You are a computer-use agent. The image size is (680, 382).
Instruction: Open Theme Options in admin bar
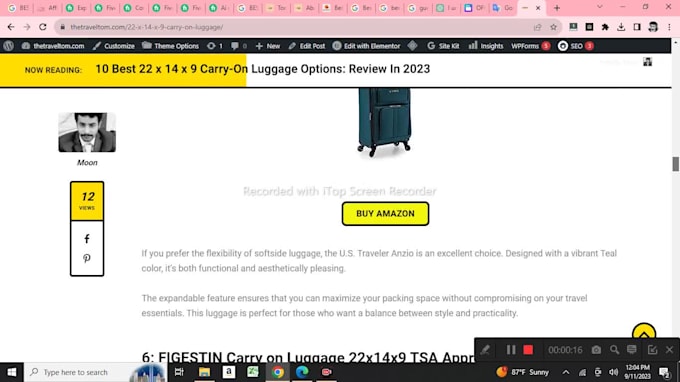click(x=170, y=46)
